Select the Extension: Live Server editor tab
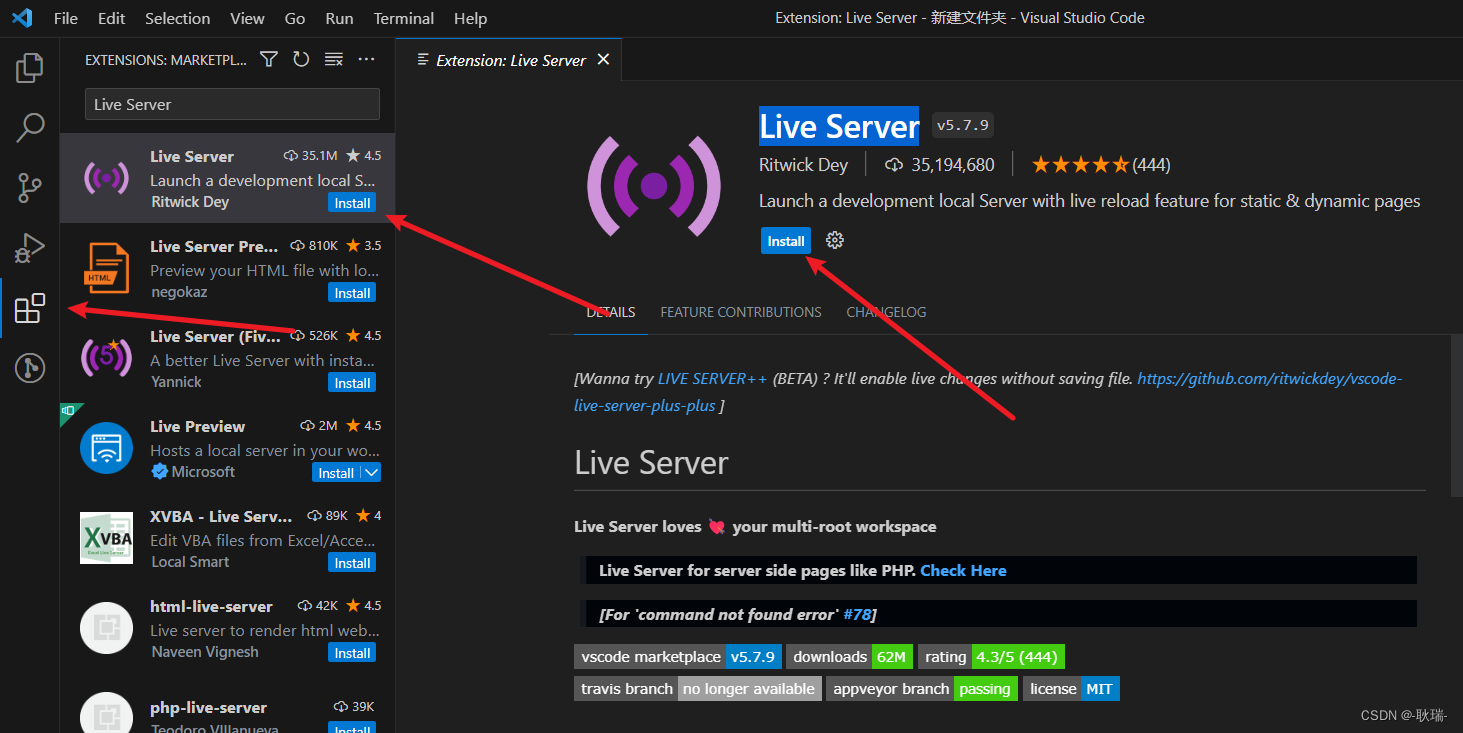Viewport: 1463px width, 733px height. [x=510, y=60]
